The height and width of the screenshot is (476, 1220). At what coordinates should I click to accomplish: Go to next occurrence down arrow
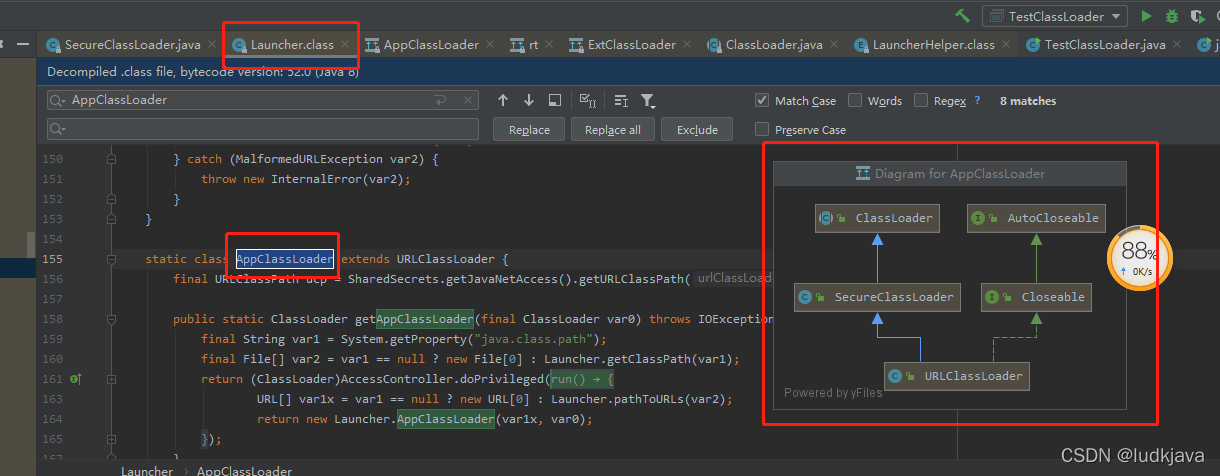(528, 100)
